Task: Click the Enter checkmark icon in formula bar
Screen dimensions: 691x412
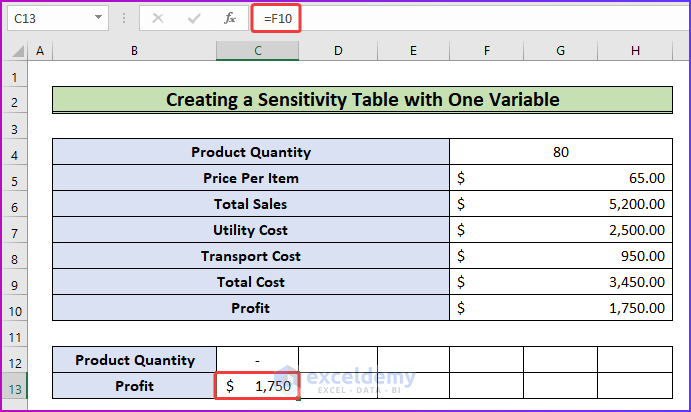Action: click(195, 18)
